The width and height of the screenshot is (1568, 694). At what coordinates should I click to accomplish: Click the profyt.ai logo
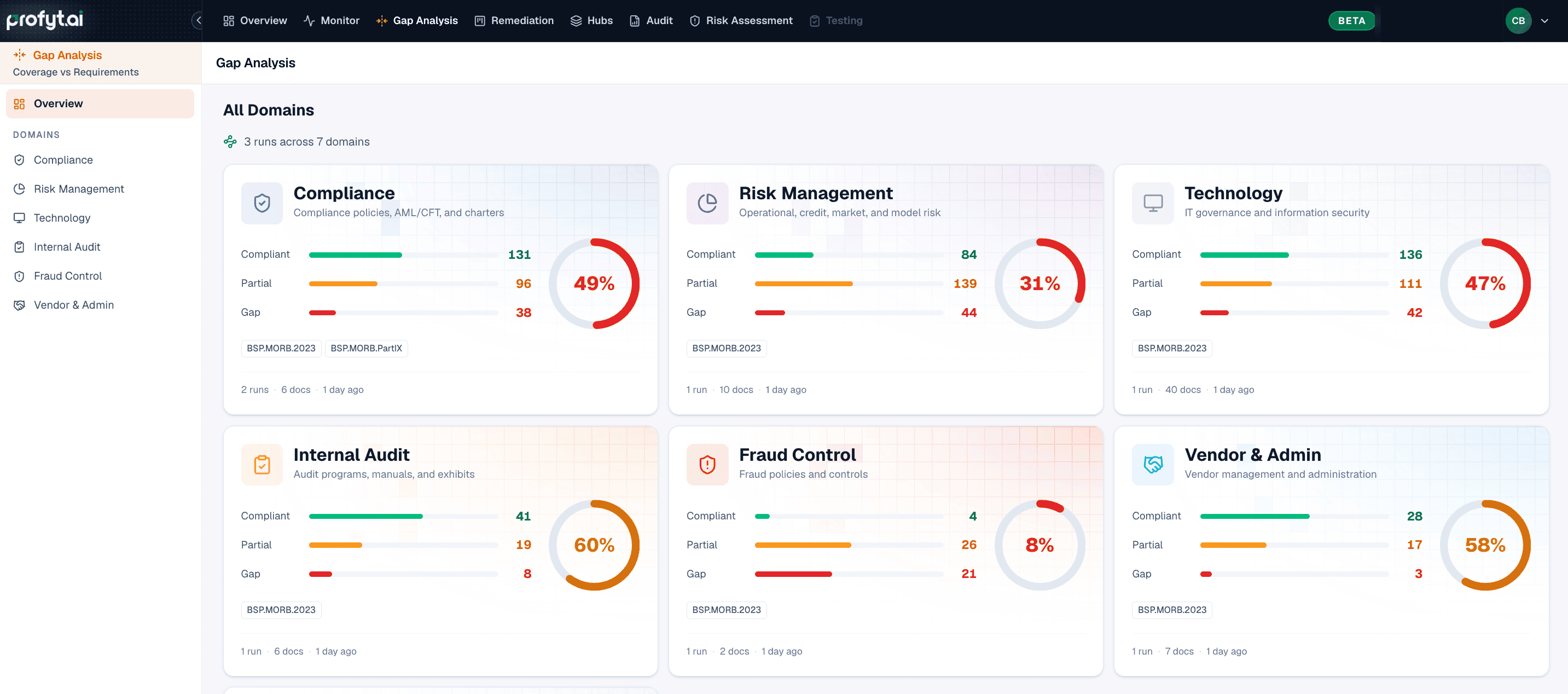(44, 20)
